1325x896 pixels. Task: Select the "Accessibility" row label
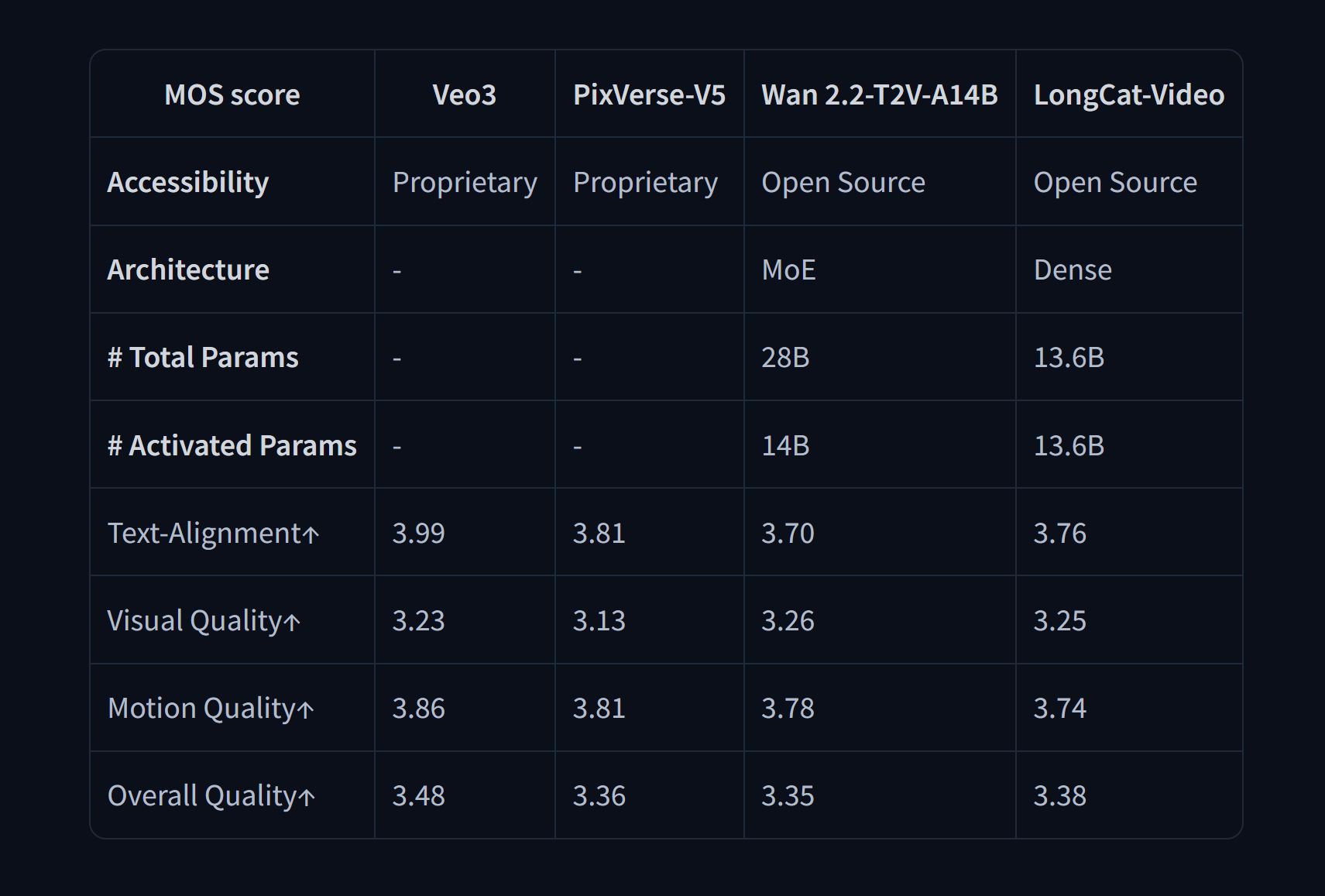[x=188, y=182]
